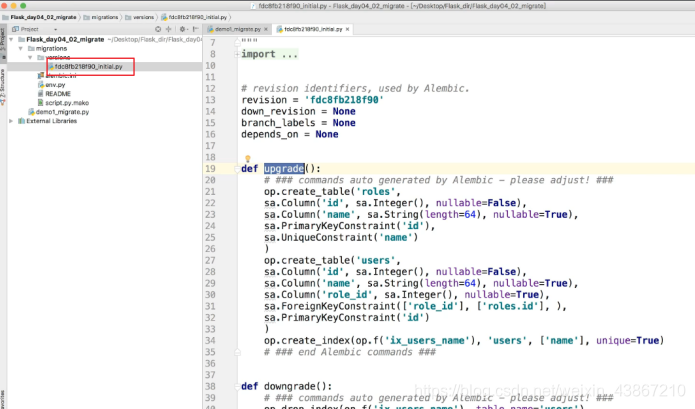Click the migrations breadcrumb
The width and height of the screenshot is (695, 409).
tap(105, 17)
